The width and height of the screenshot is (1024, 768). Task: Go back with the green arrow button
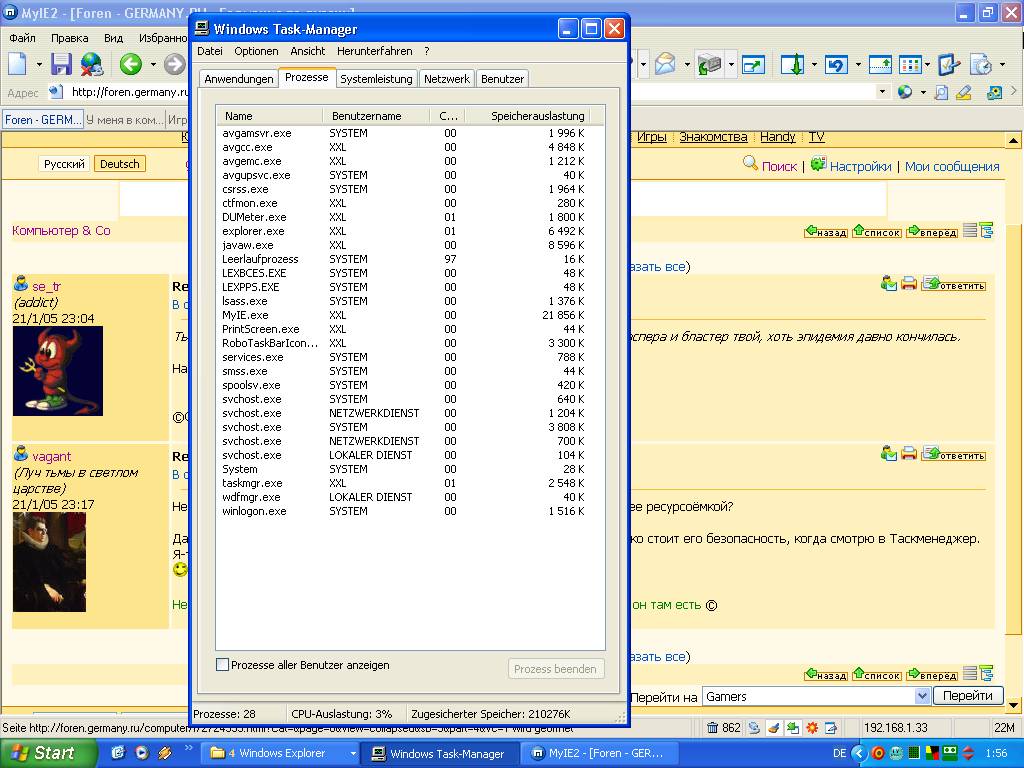[131, 64]
